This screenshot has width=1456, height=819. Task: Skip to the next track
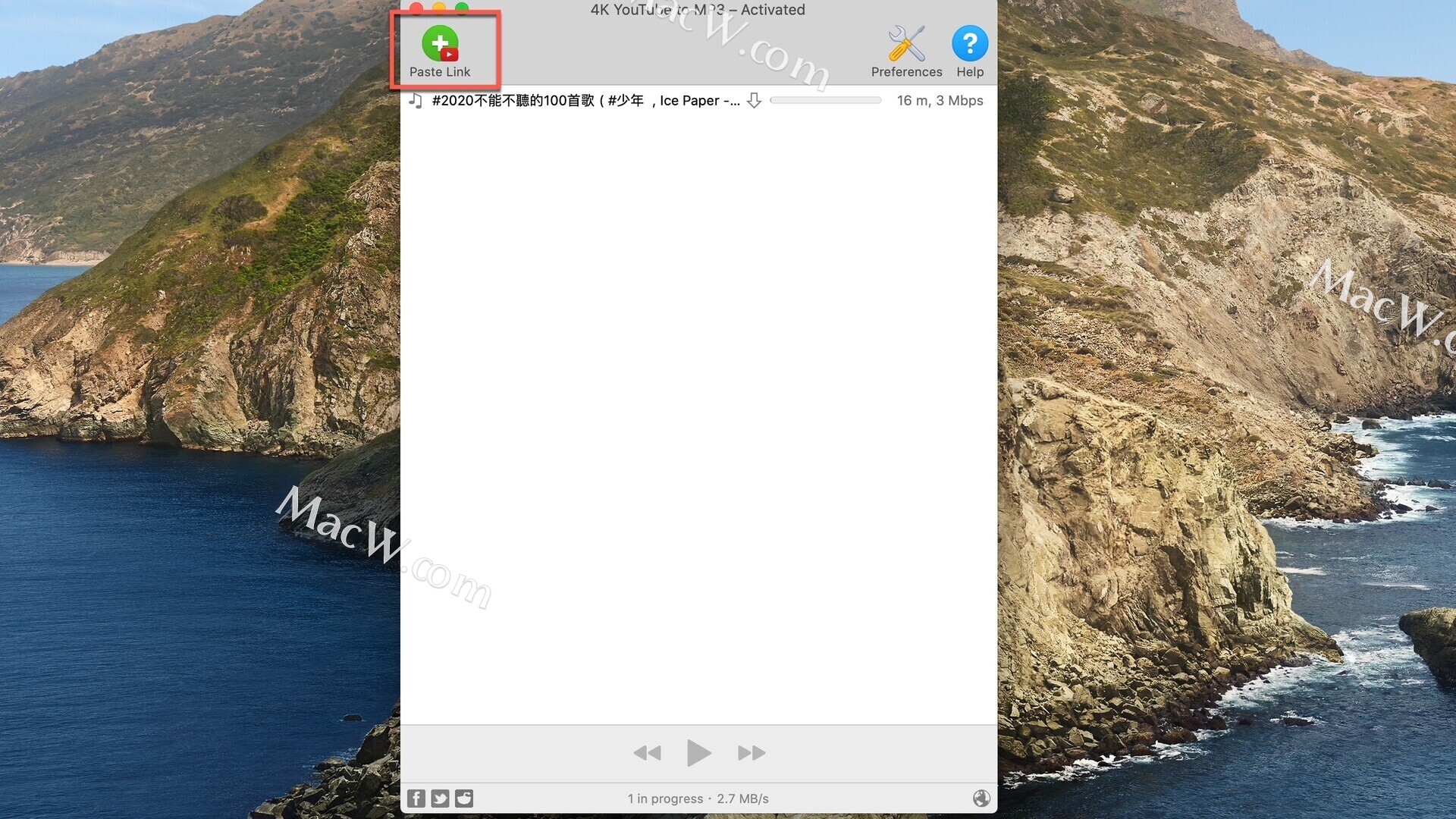[x=752, y=753]
